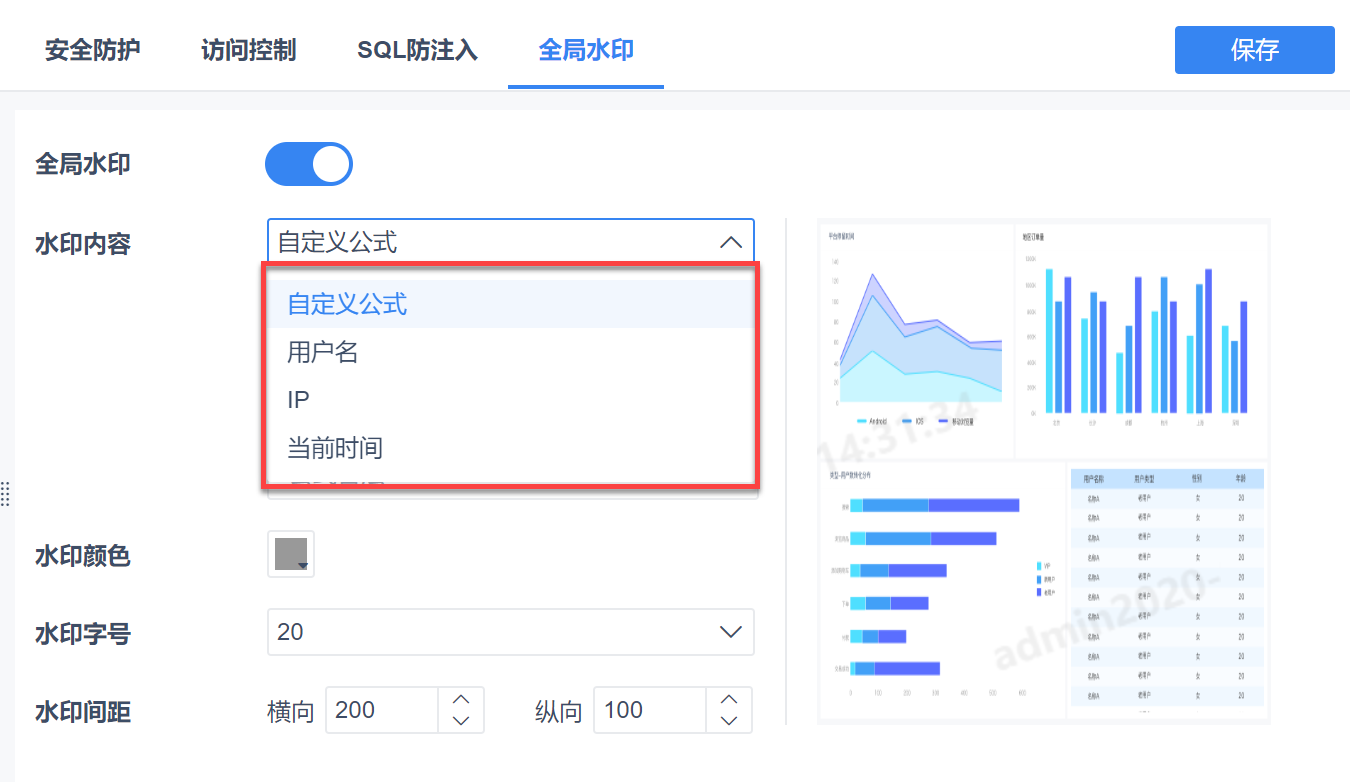Click the 横向 spacing input field

[x=382, y=710]
